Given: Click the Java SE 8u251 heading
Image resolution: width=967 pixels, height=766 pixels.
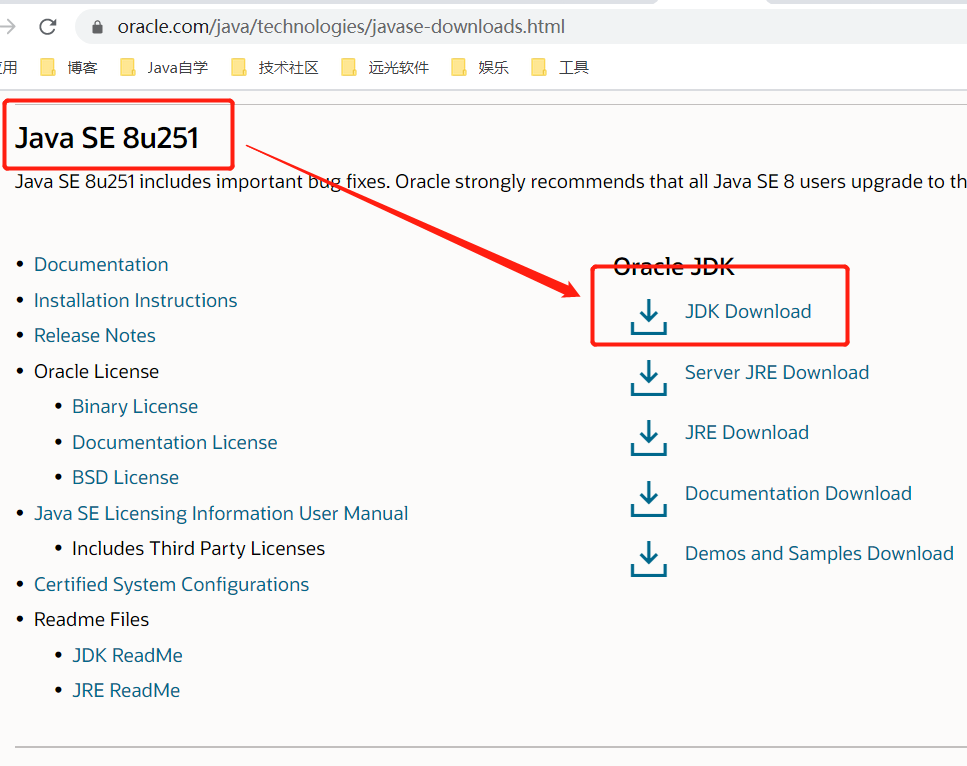Looking at the screenshot, I should coord(107,138).
